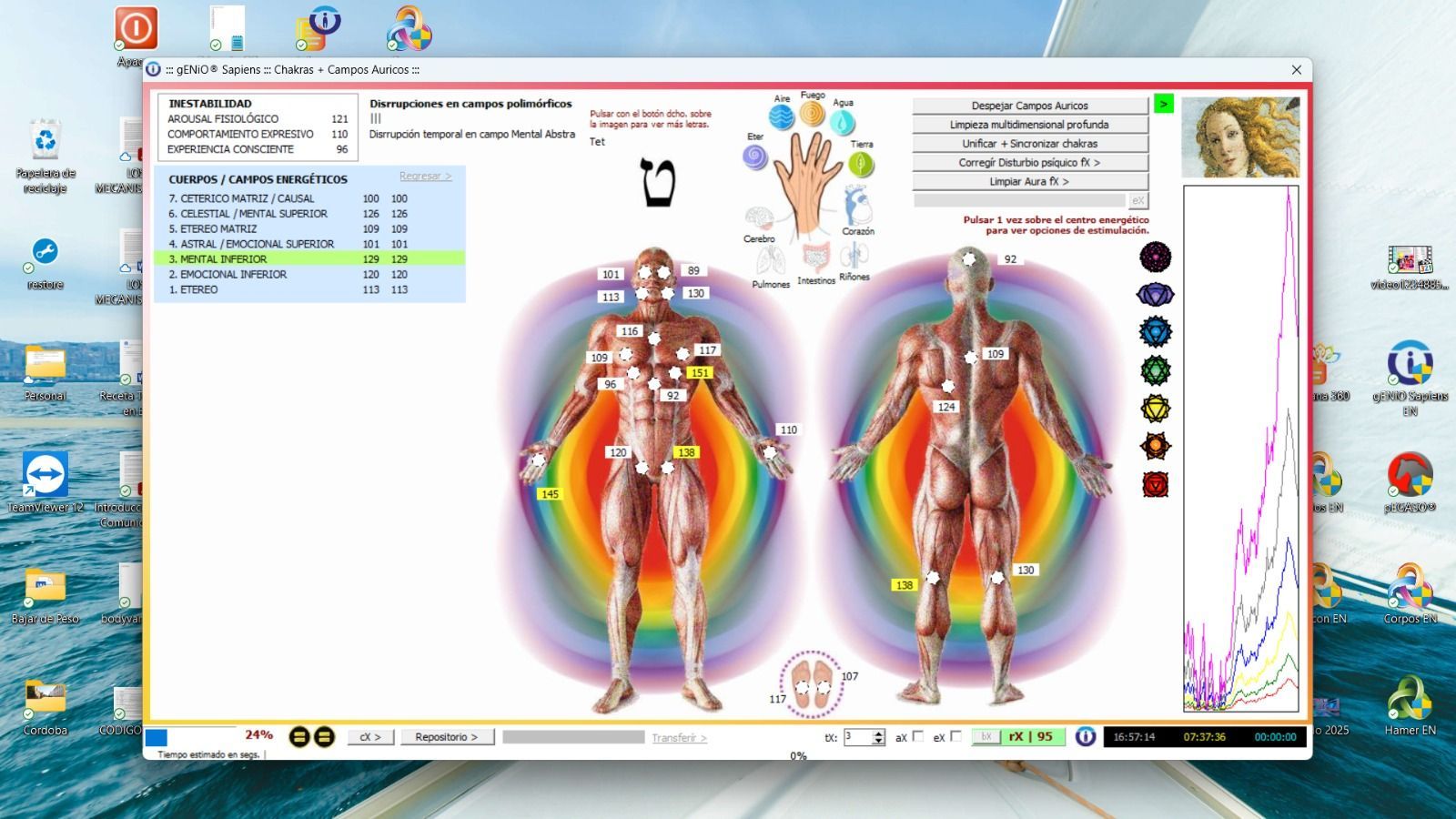Open the cX > options button

point(369,737)
